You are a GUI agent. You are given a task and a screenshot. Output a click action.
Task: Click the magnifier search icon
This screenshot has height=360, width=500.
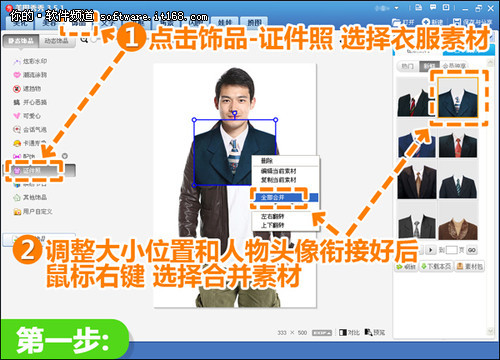pos(84,40)
